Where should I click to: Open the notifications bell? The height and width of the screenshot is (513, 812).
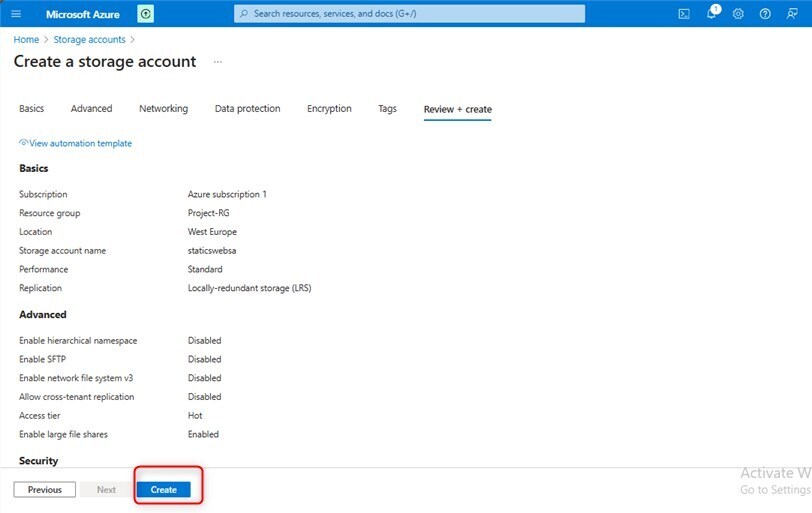(x=712, y=14)
